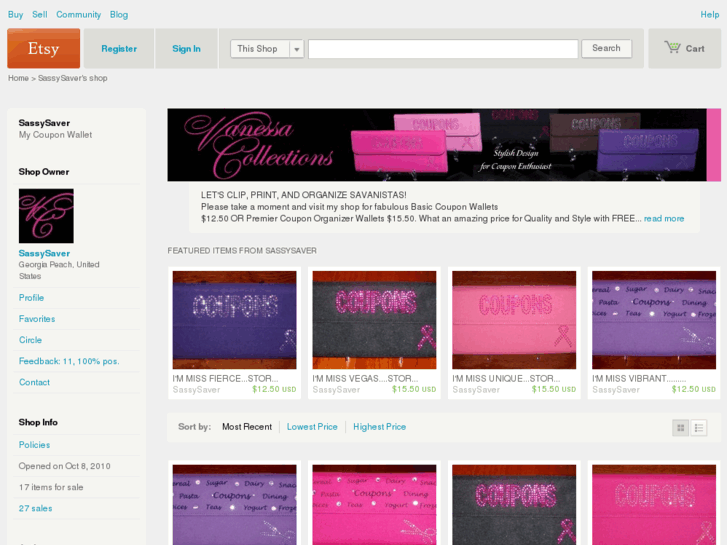727x545 pixels.
Task: Expand the This Shop search scope dropdown
Action: point(267,49)
